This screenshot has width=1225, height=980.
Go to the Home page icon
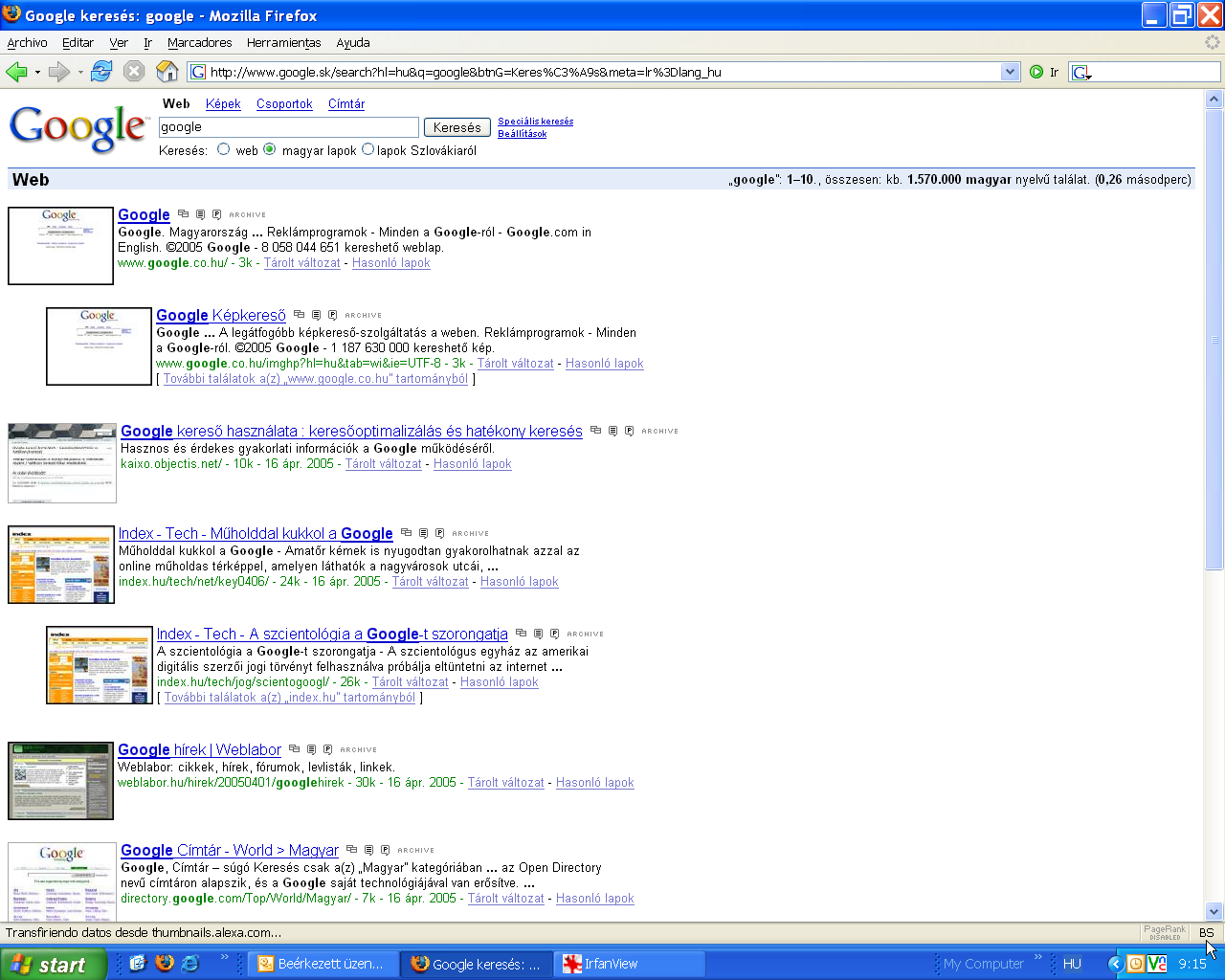pyautogui.click(x=167, y=72)
